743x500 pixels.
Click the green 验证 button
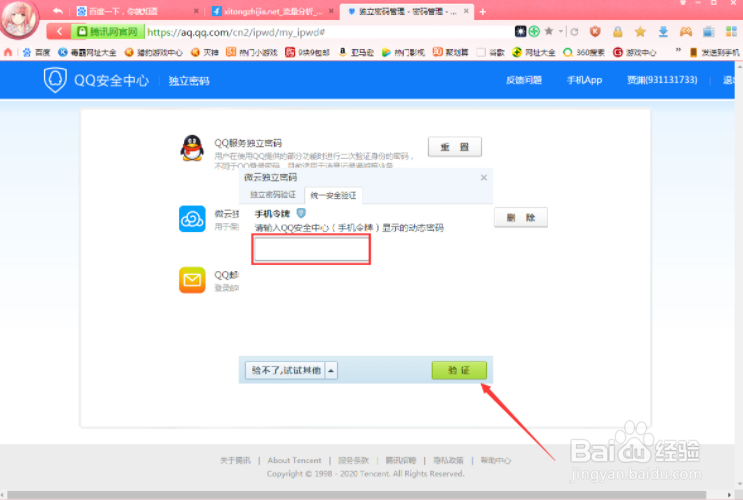[459, 370]
